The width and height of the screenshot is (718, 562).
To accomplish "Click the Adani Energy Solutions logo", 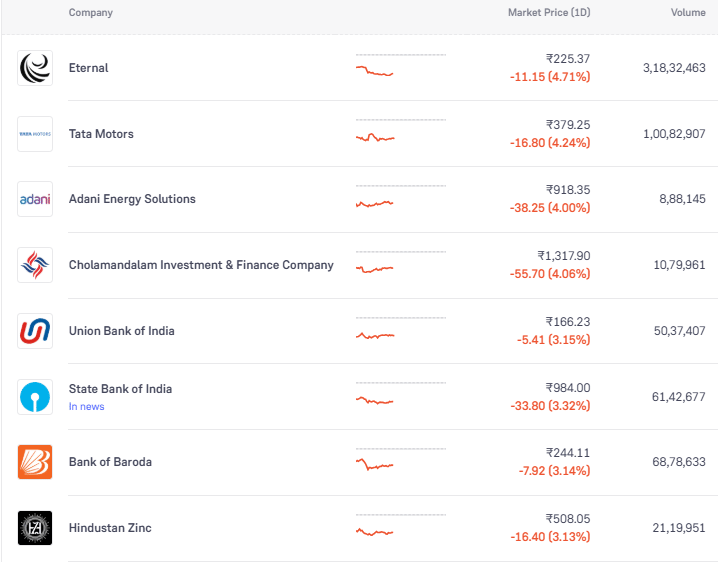I will pyautogui.click(x=35, y=199).
